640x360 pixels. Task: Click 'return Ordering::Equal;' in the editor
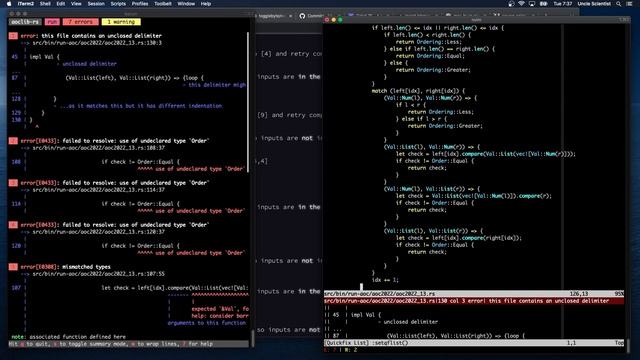(x=430, y=56)
